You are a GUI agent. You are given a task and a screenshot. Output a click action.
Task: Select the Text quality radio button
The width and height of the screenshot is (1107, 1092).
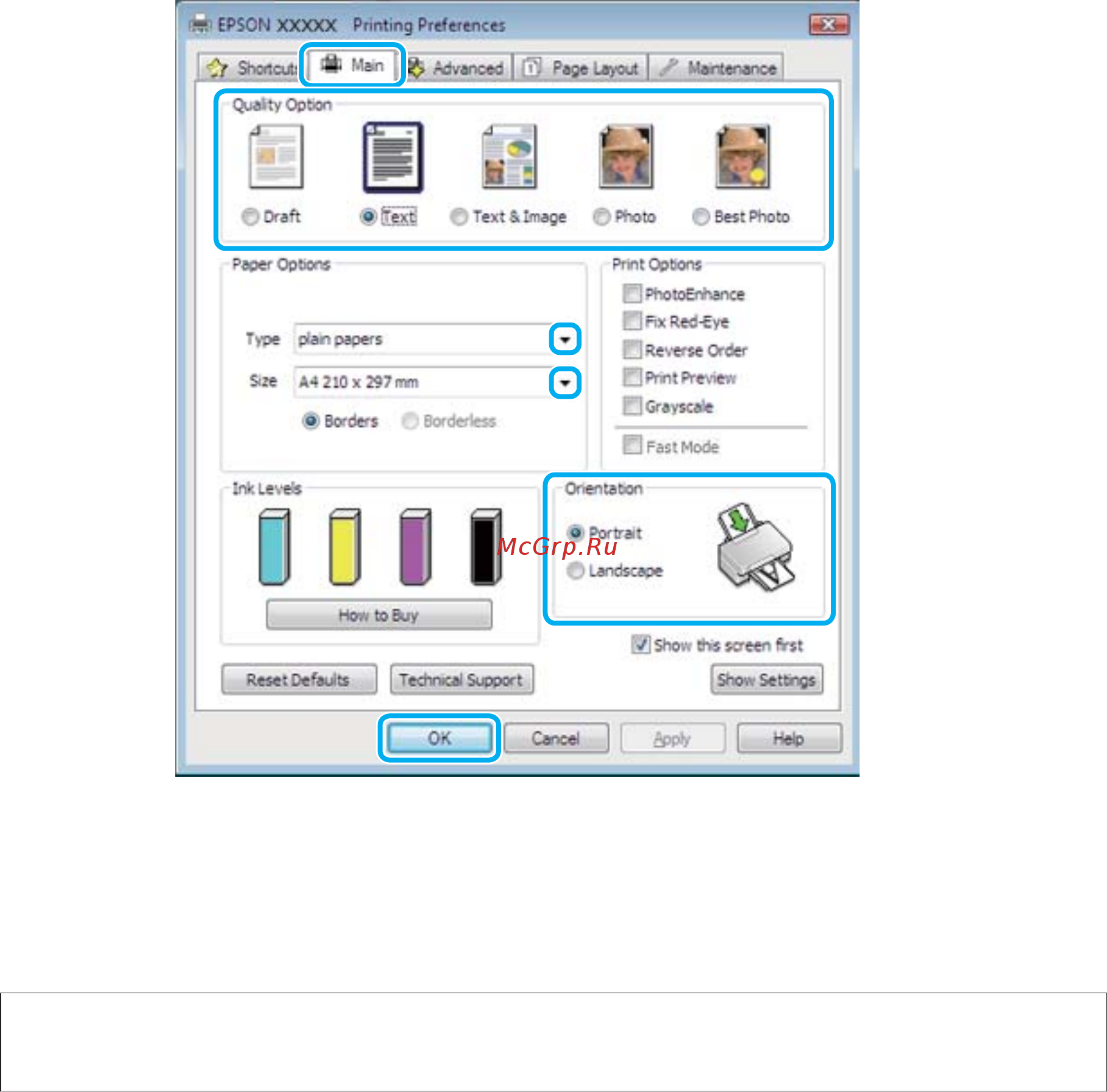tap(368, 216)
